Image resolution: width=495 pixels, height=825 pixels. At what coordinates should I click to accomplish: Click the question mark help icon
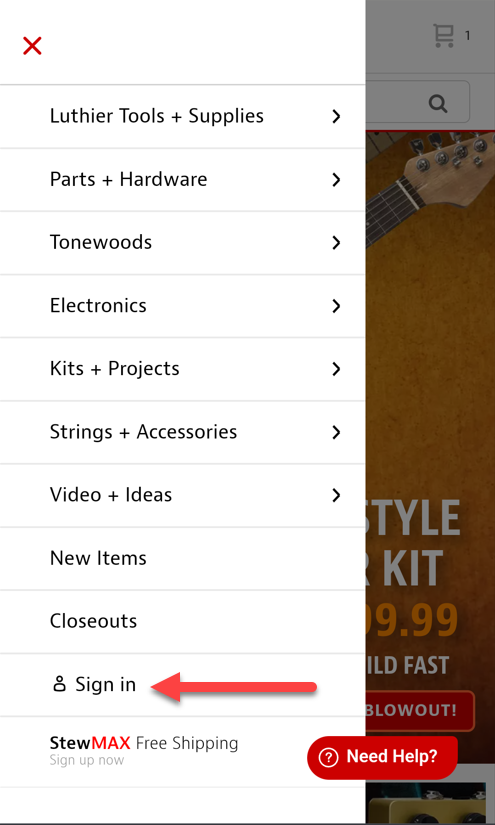pos(328,758)
